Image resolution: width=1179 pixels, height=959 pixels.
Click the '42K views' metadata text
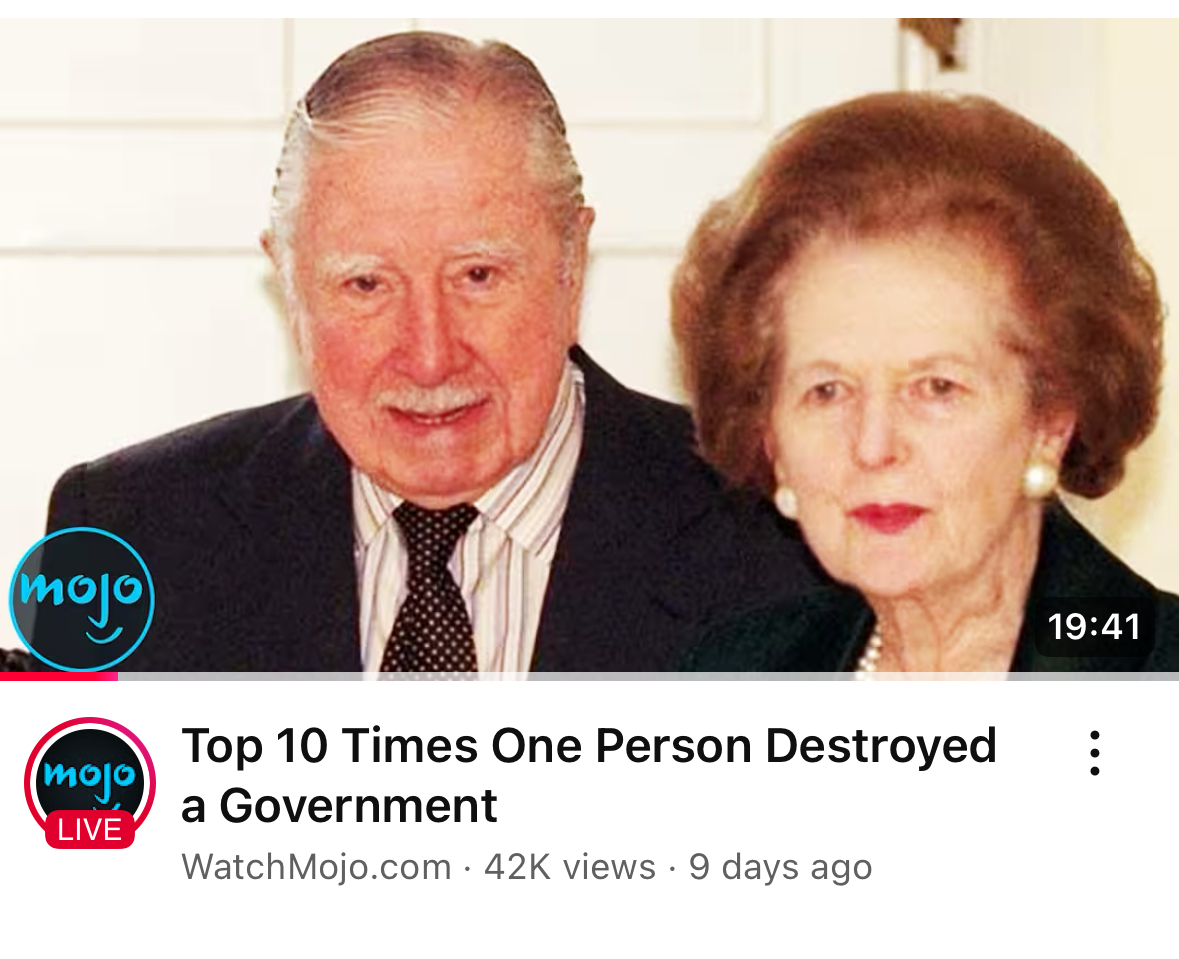(x=570, y=866)
